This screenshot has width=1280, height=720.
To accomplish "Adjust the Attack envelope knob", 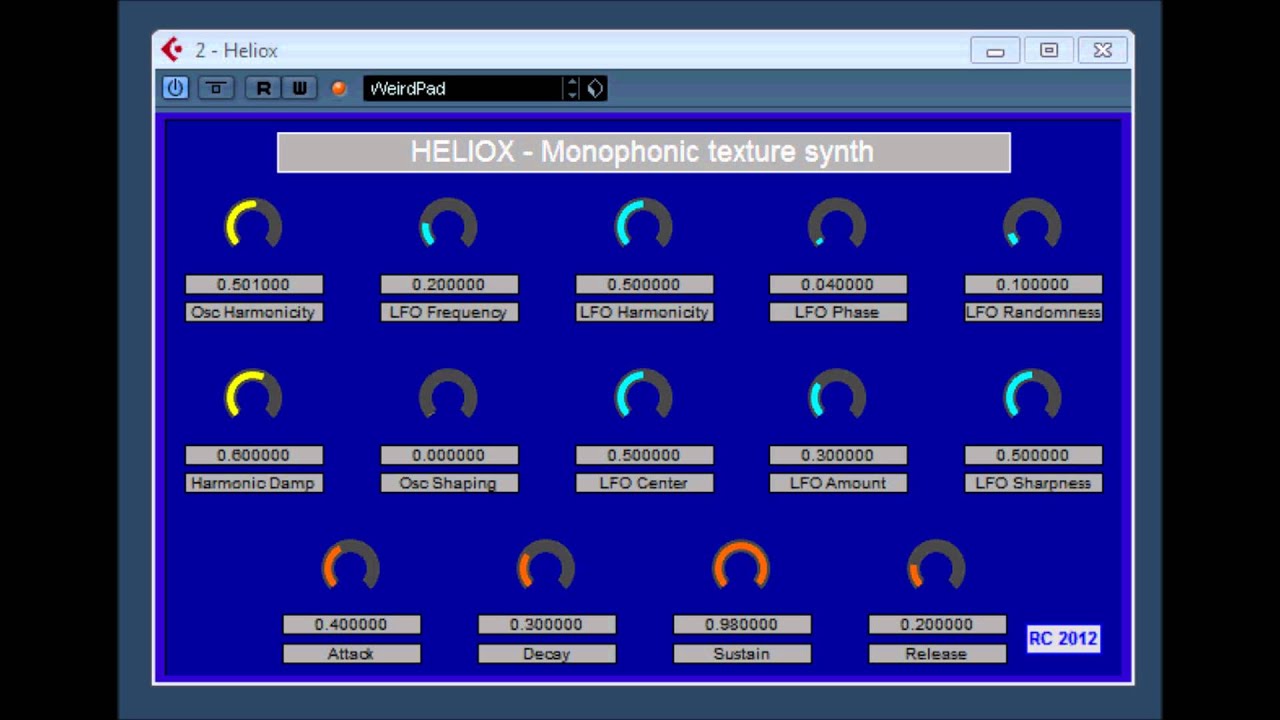I will [351, 567].
